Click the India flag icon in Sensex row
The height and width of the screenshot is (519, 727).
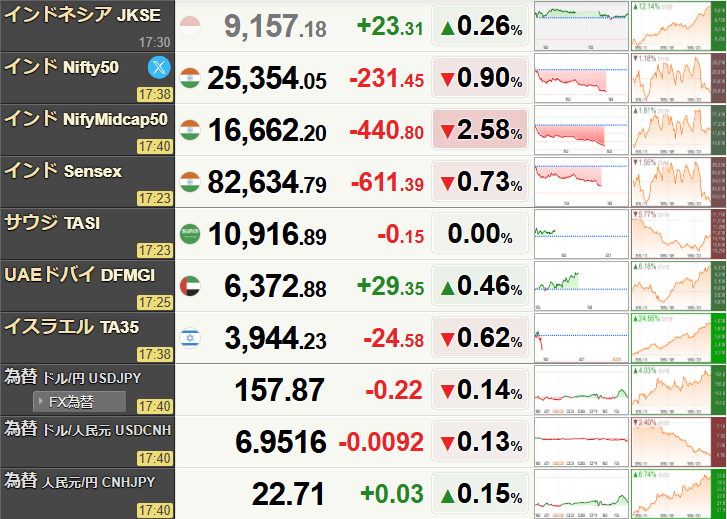click(190, 182)
